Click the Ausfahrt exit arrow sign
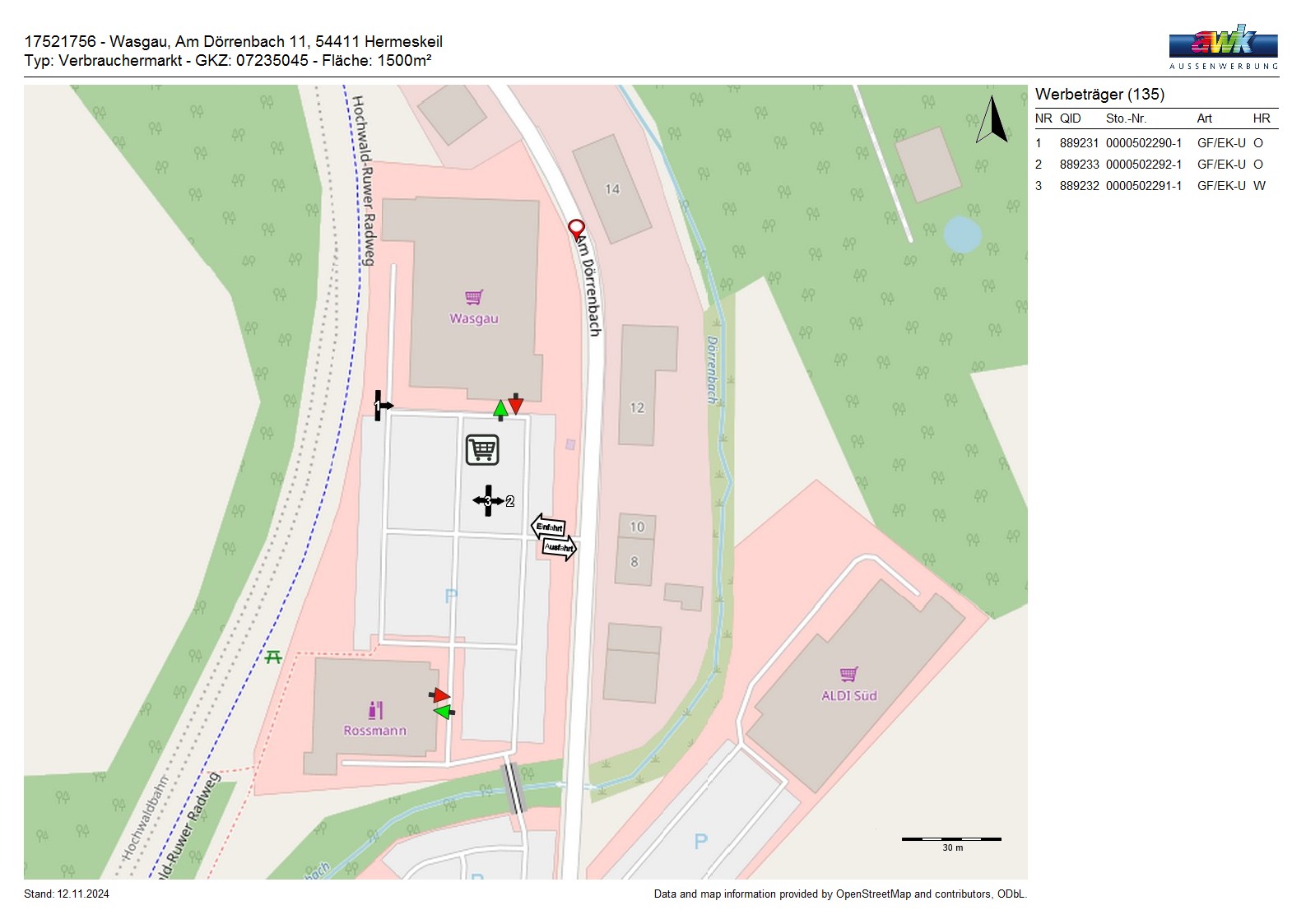Screen dimensions: 1306x924 [x=559, y=548]
